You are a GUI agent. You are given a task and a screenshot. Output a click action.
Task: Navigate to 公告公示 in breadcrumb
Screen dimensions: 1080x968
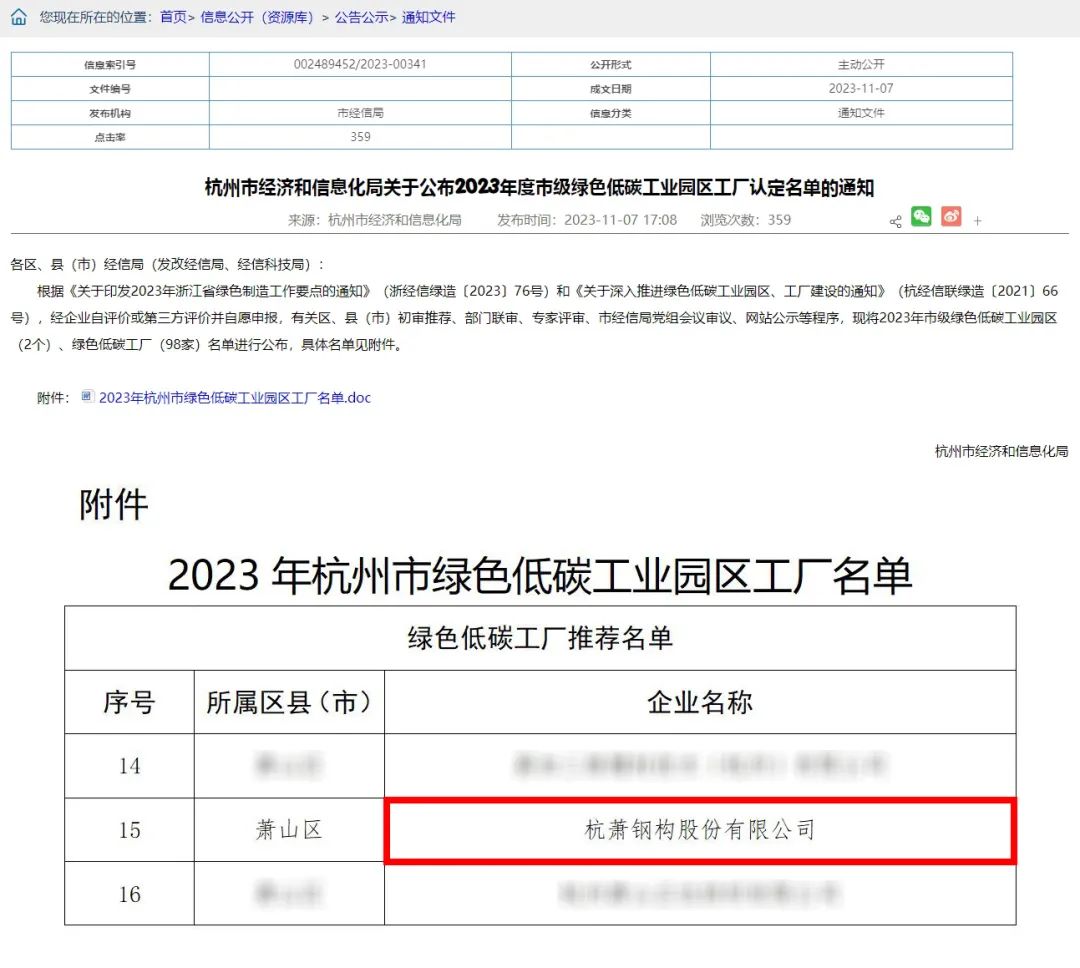point(361,17)
